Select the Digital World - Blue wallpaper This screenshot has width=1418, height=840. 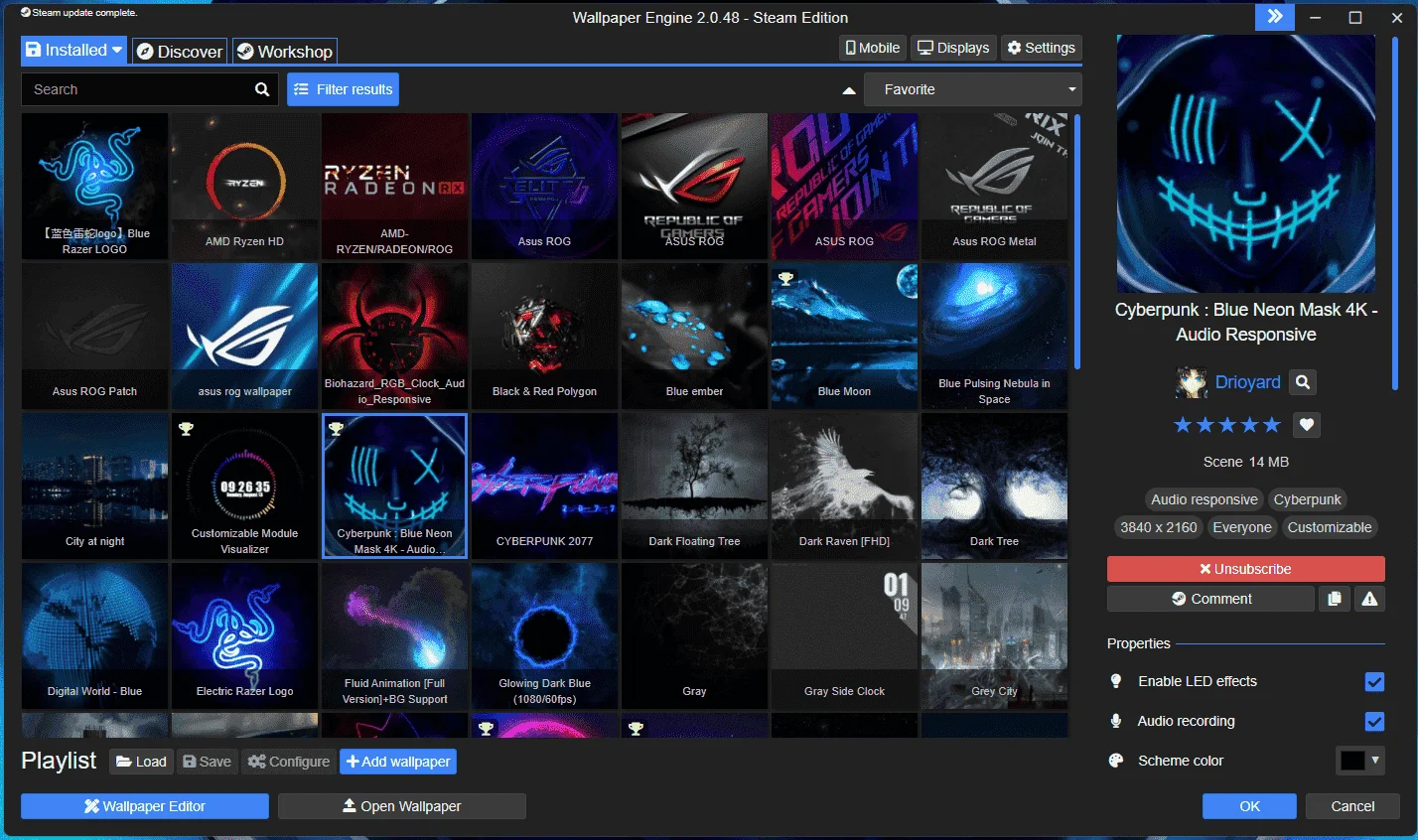tap(95, 636)
